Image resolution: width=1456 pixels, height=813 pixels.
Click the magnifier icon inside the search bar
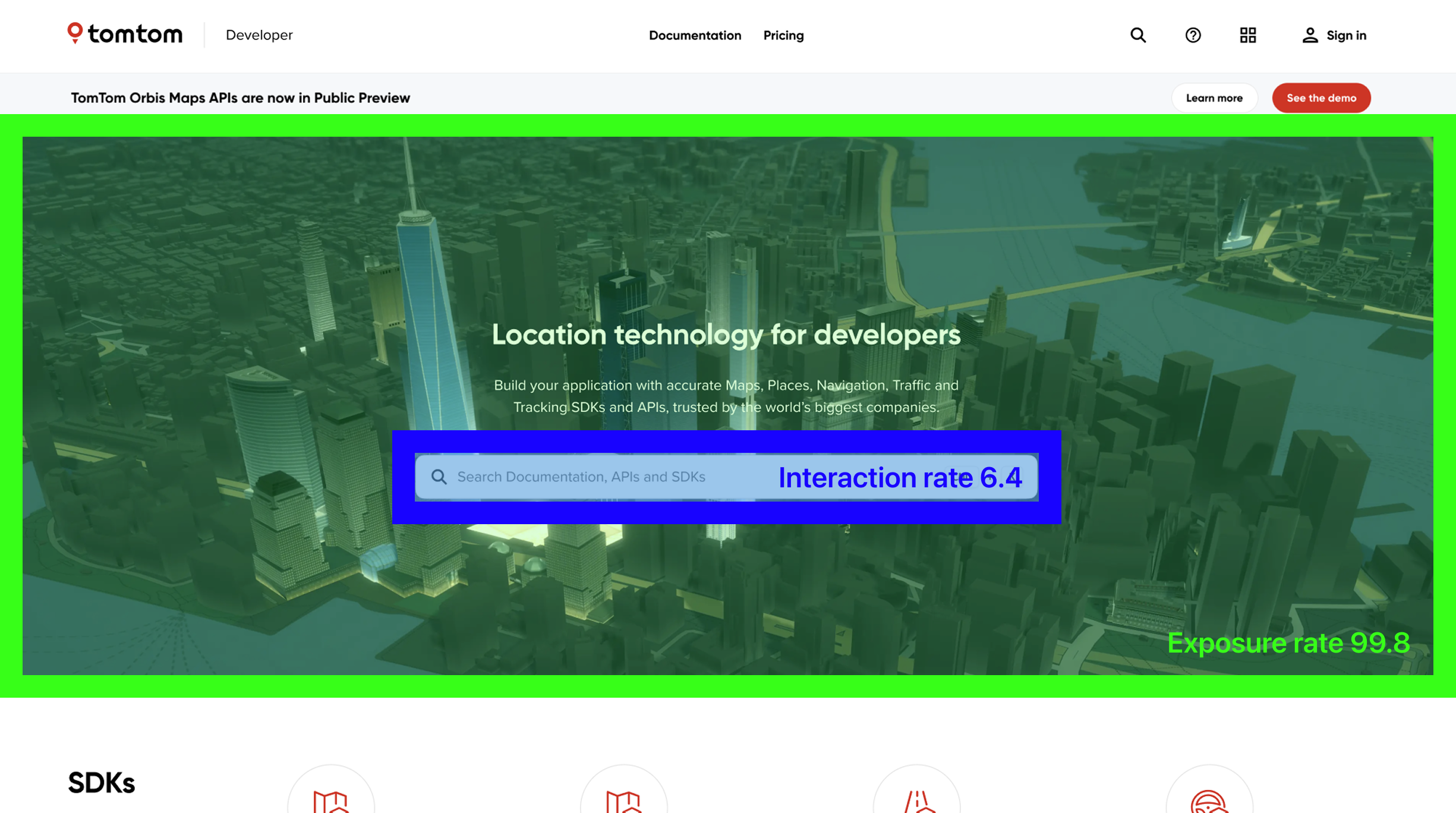[440, 477]
